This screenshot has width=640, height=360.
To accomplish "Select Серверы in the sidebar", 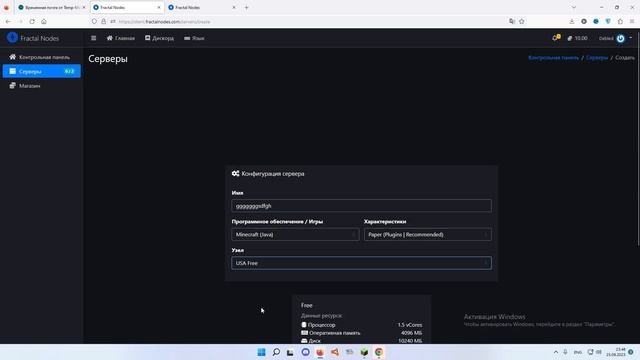I will click(41, 71).
